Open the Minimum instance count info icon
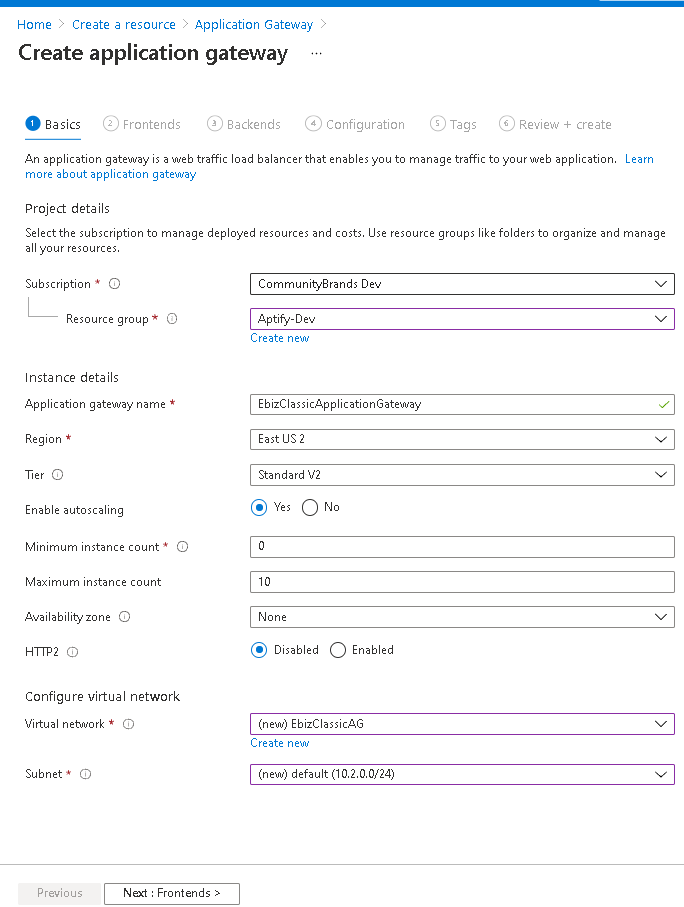 point(183,547)
